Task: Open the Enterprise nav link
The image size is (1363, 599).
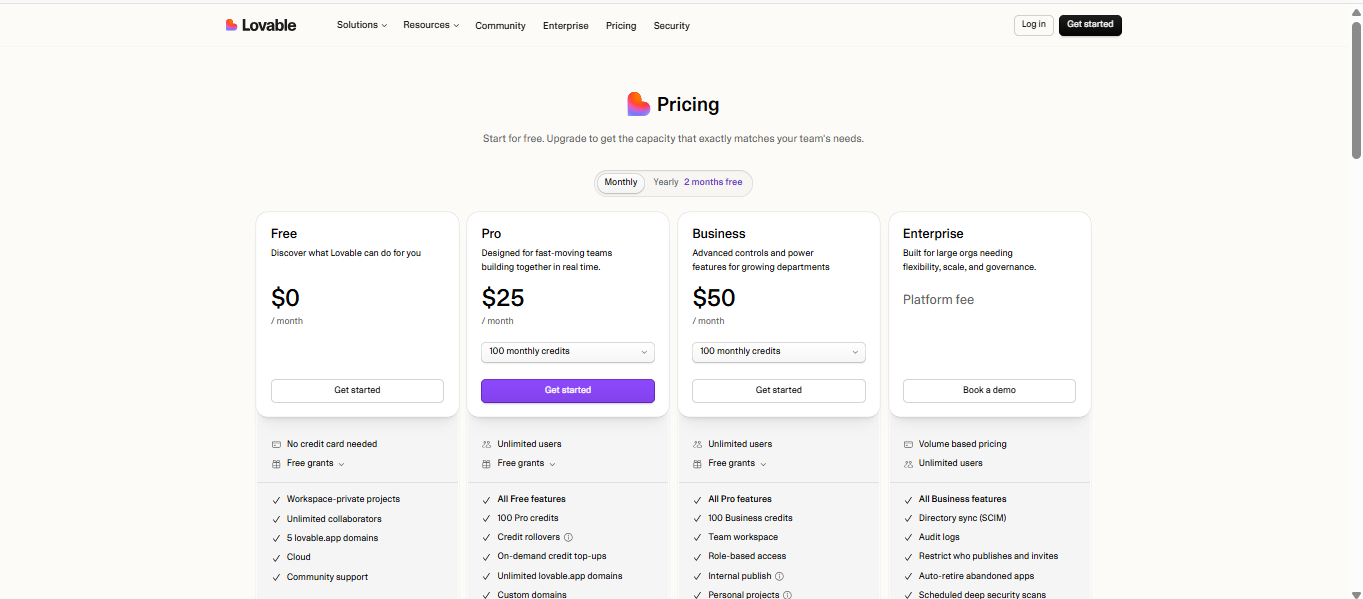Action: (566, 26)
